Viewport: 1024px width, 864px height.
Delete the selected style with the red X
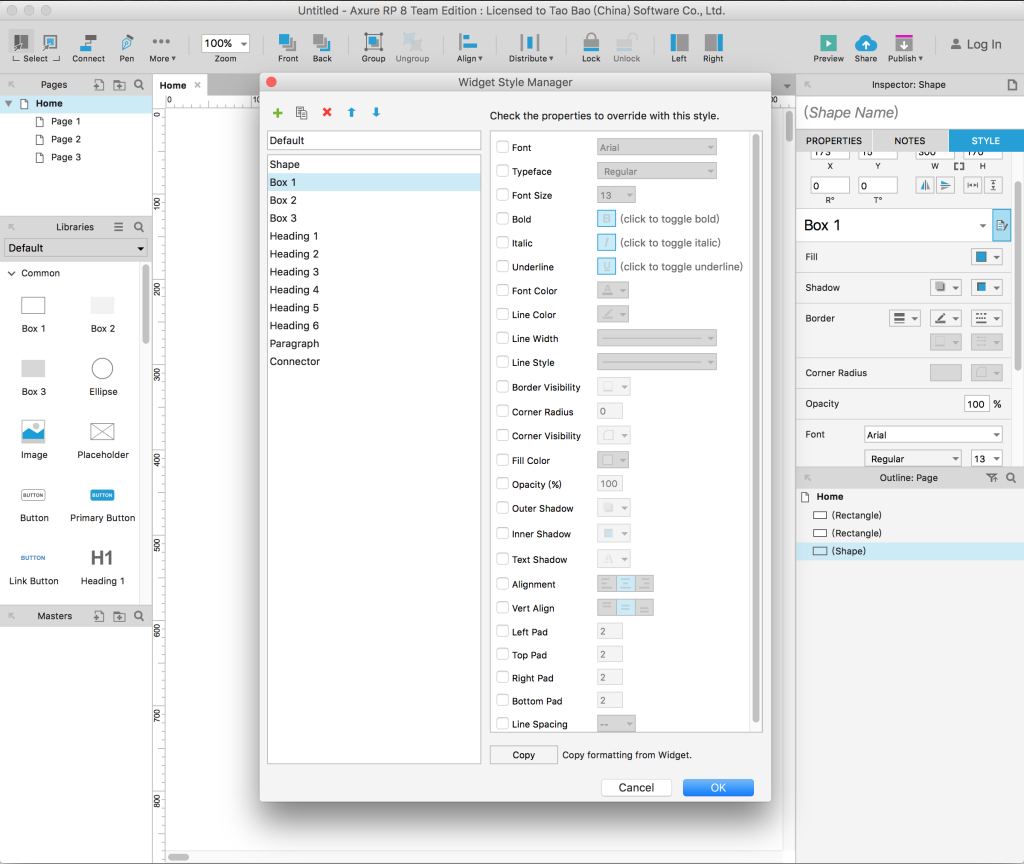tap(327, 112)
